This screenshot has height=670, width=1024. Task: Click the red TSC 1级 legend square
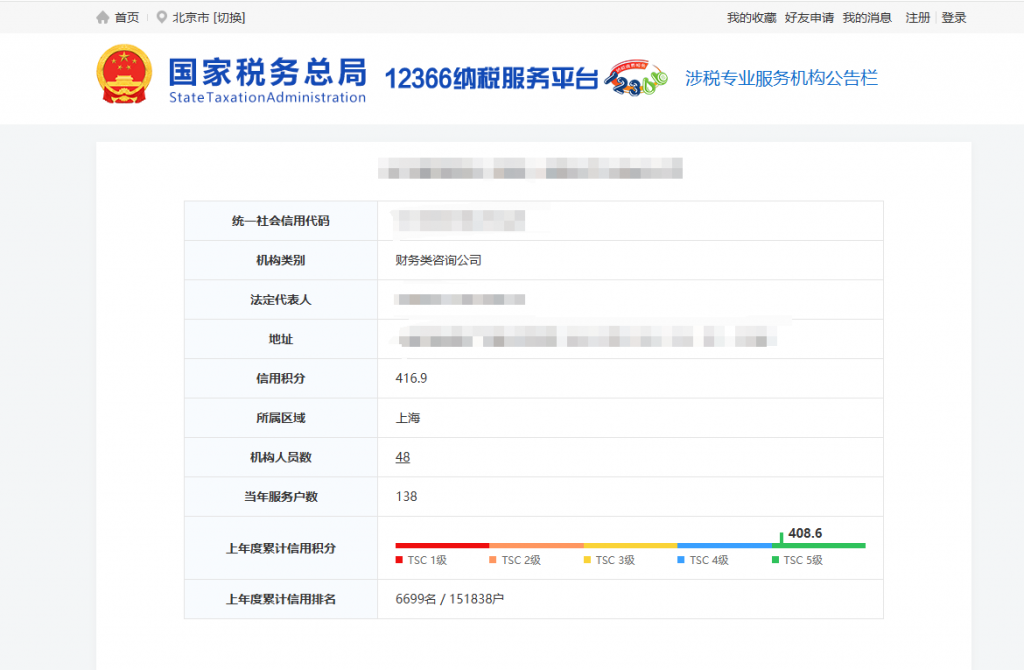click(x=399, y=560)
